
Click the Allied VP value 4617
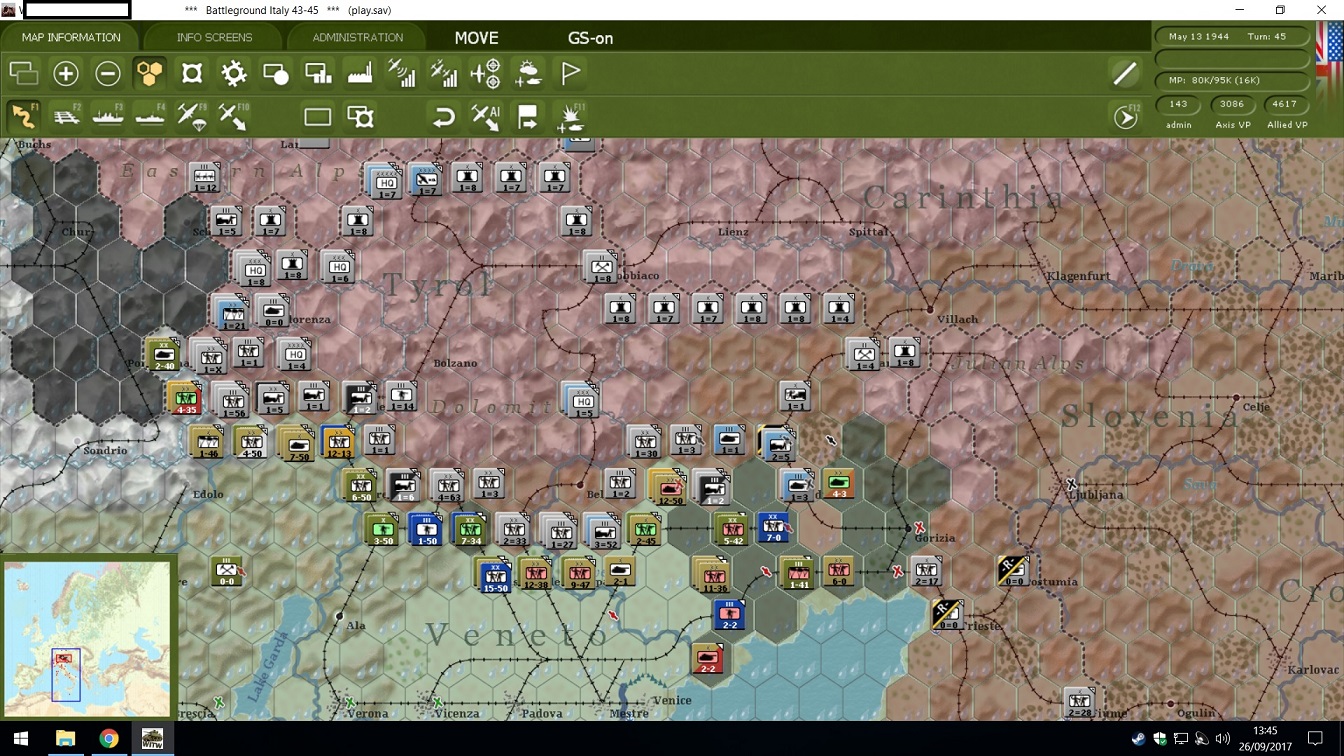click(x=1285, y=104)
